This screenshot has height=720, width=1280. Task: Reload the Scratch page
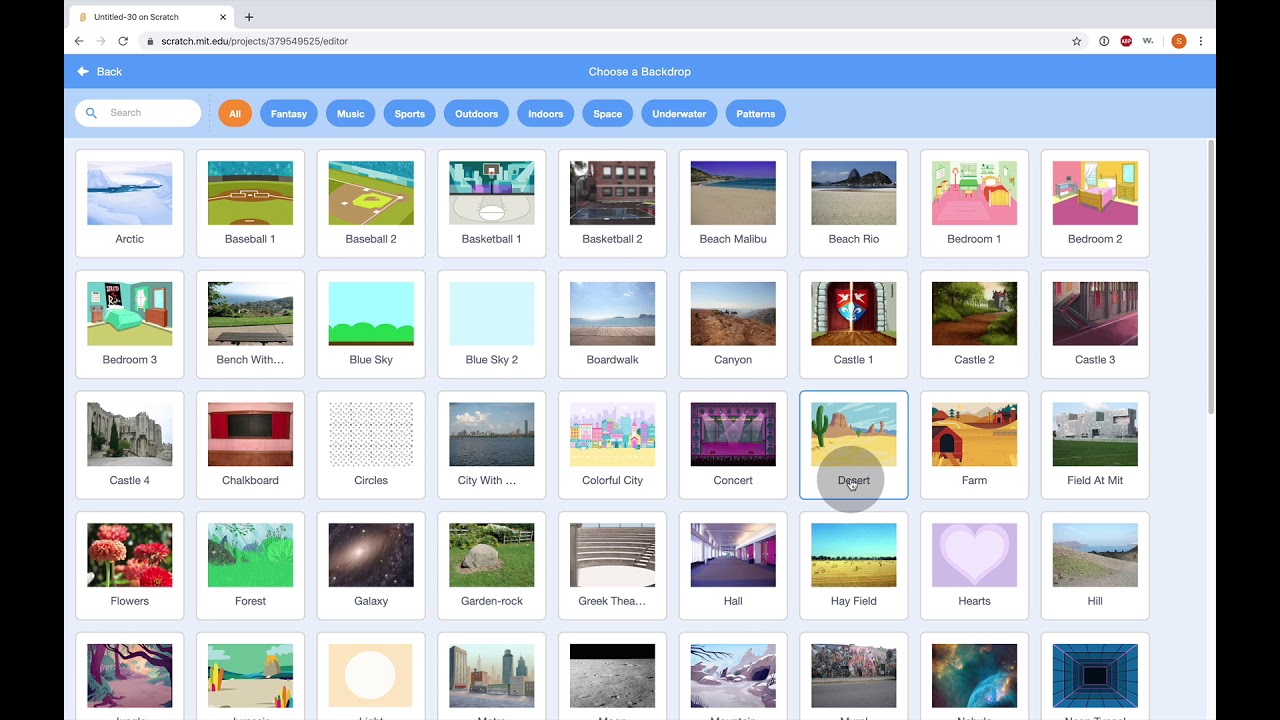click(x=123, y=41)
